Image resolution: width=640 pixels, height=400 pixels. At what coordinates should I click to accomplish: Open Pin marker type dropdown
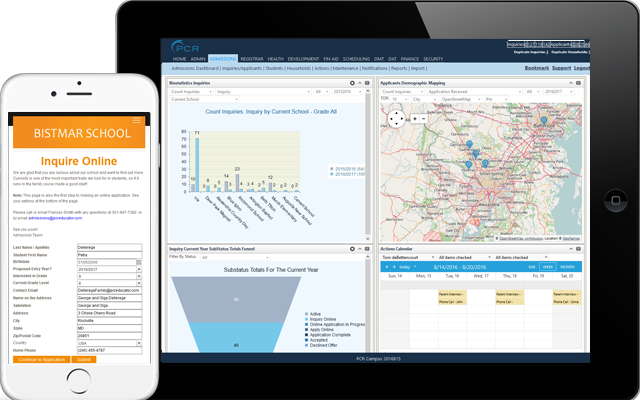496,99
